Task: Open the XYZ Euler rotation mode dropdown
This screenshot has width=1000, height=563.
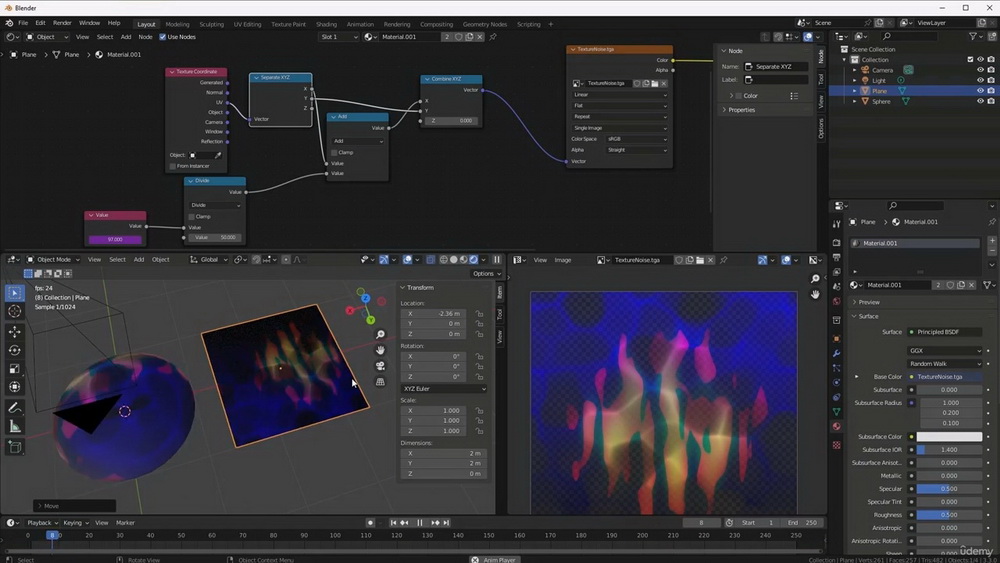Action: click(x=444, y=389)
